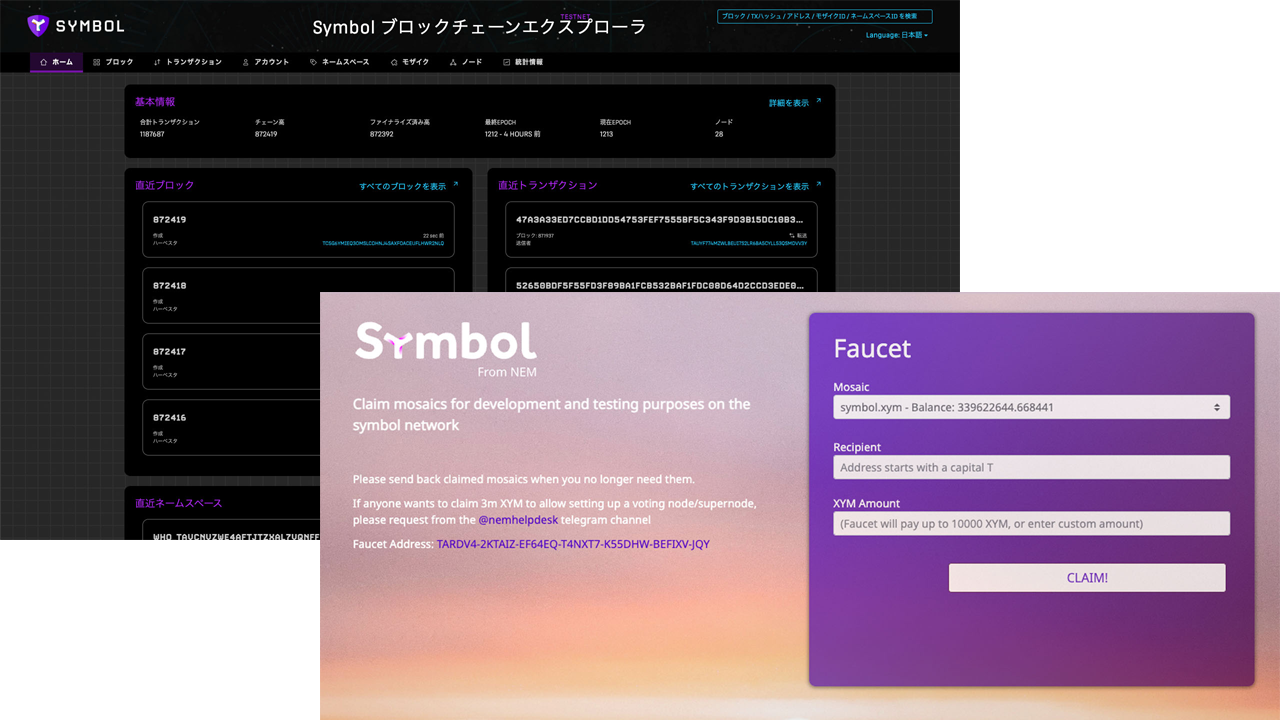1280x720 pixels.
Task: Click the 1187687 total transactions value
Action: click(x=152, y=134)
